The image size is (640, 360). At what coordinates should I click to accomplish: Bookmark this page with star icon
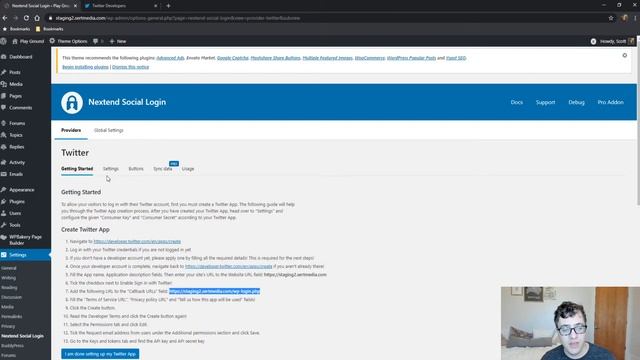point(611,18)
